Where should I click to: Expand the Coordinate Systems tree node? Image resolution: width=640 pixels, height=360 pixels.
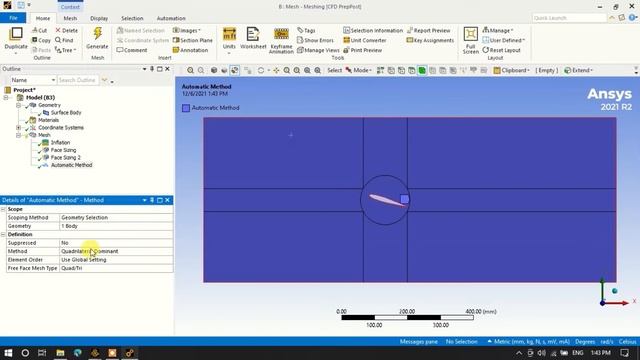(x=18, y=127)
